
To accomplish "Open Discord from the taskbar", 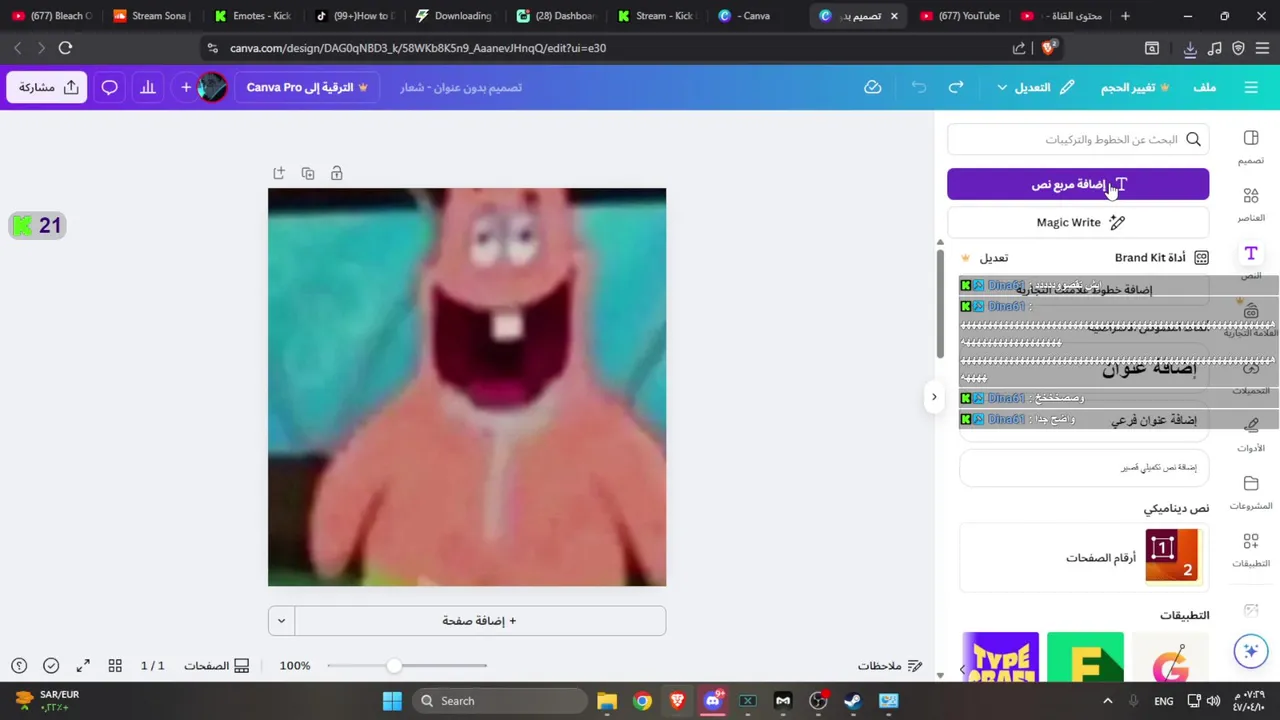I will (712, 701).
